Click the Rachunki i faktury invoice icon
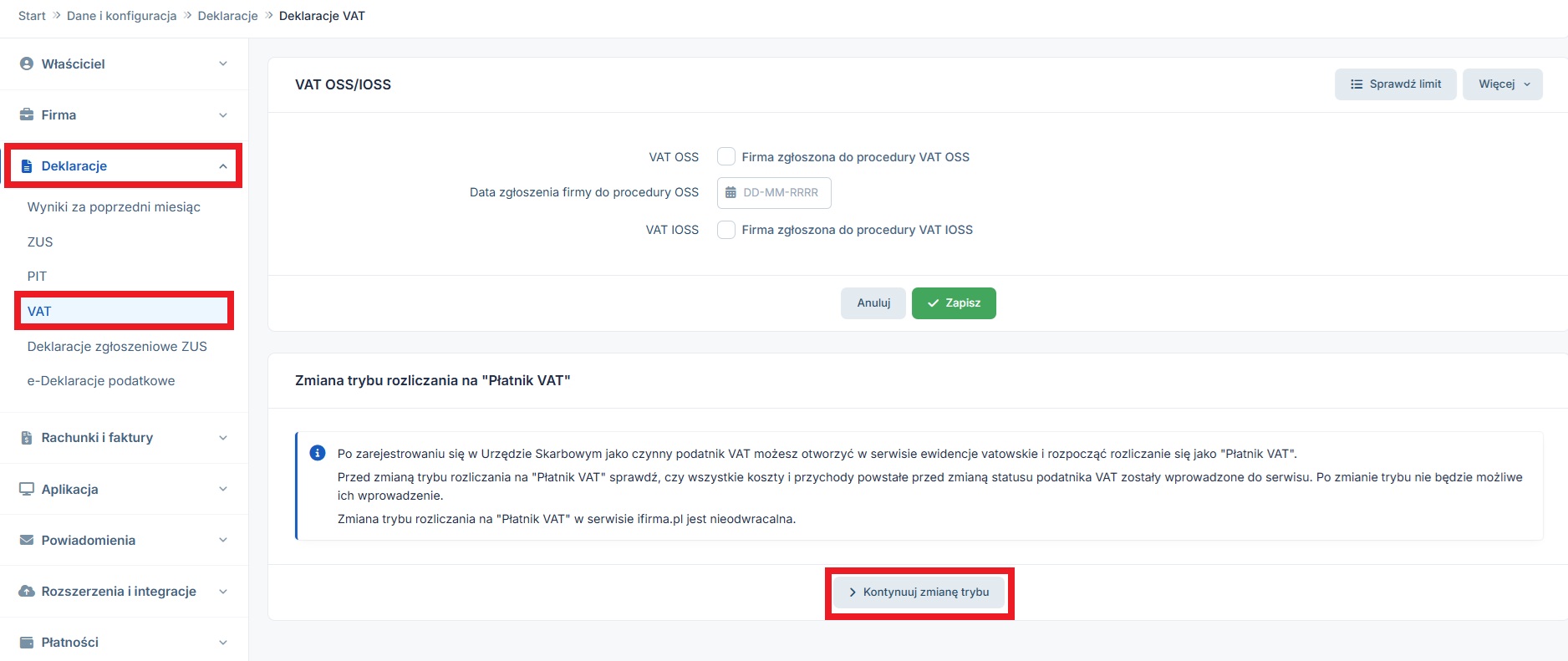The image size is (1568, 661). [27, 437]
